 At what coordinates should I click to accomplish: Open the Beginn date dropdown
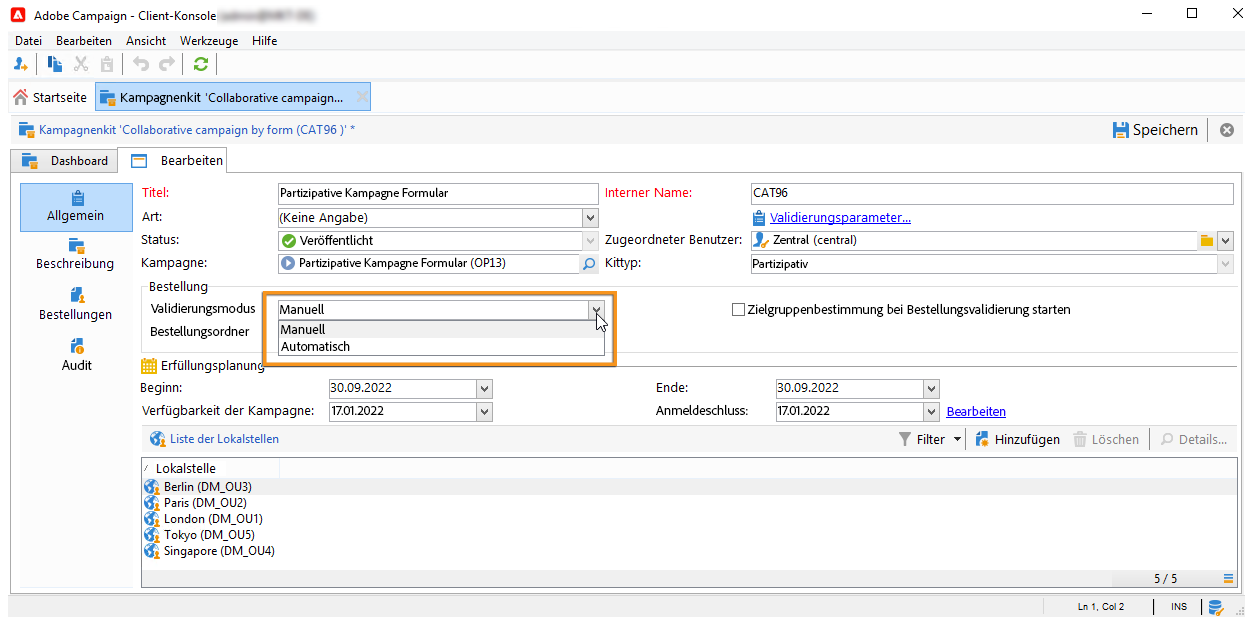click(485, 388)
